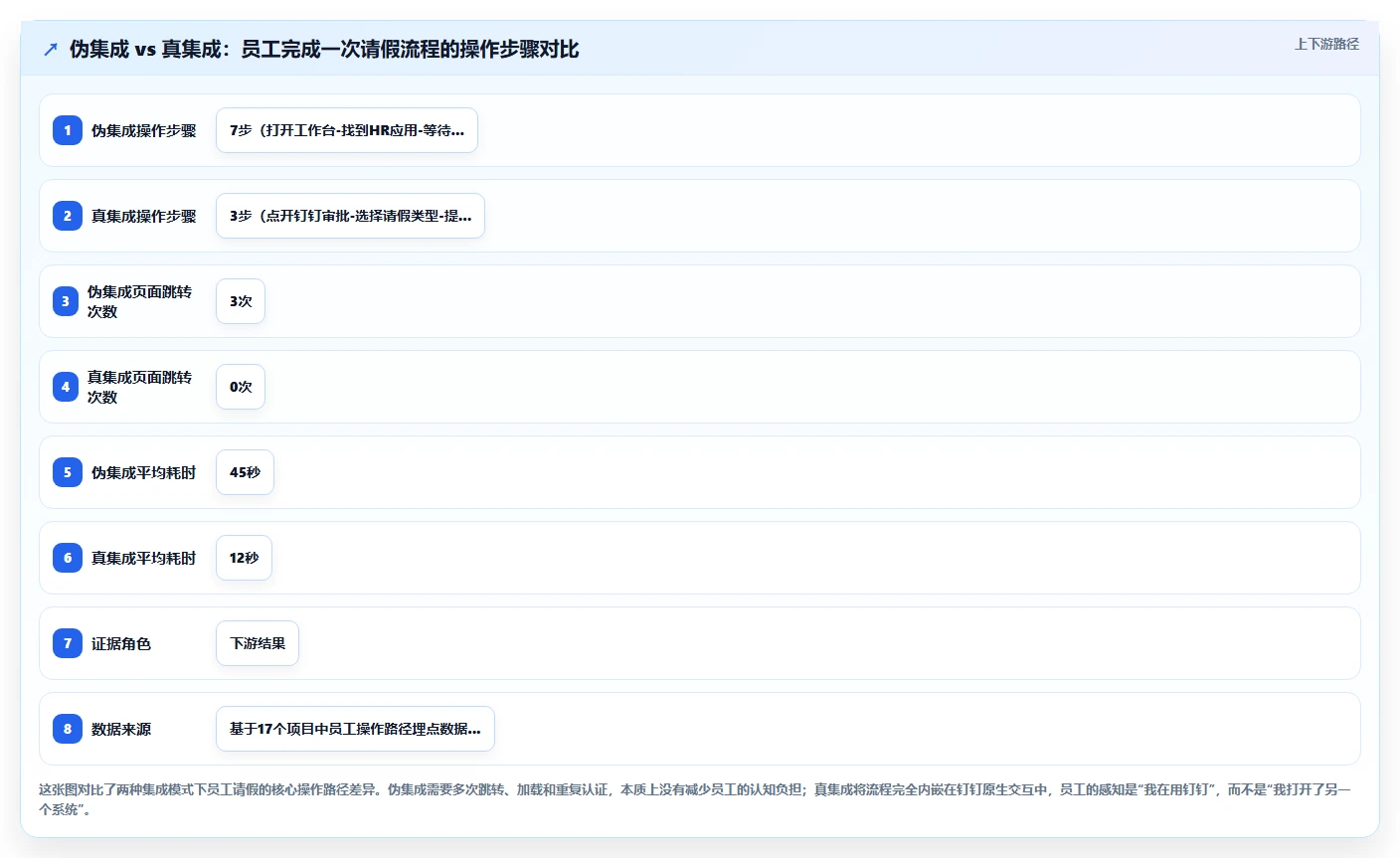Select the 数据来源 label
The image size is (1400, 858).
tap(121, 729)
